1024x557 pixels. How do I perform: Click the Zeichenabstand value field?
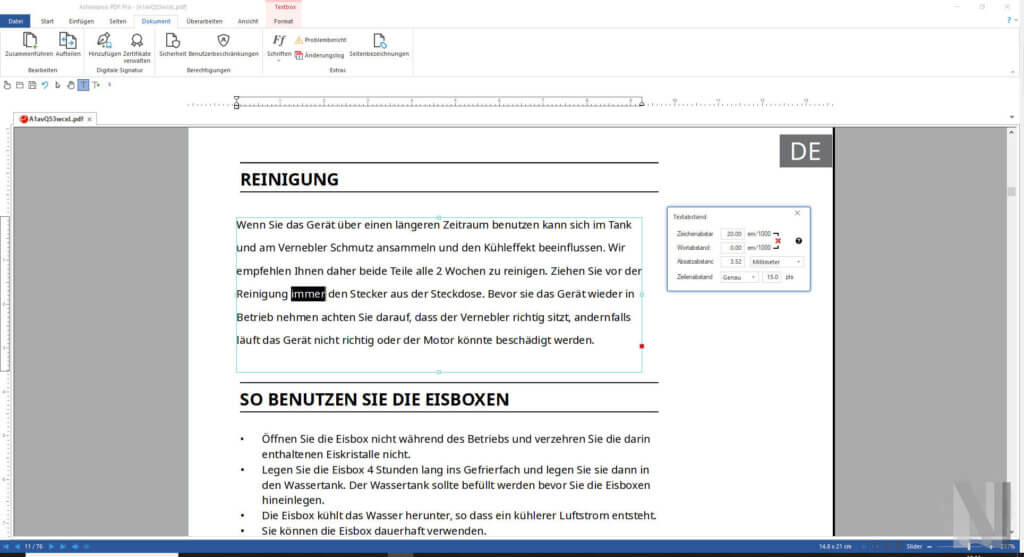pos(733,234)
